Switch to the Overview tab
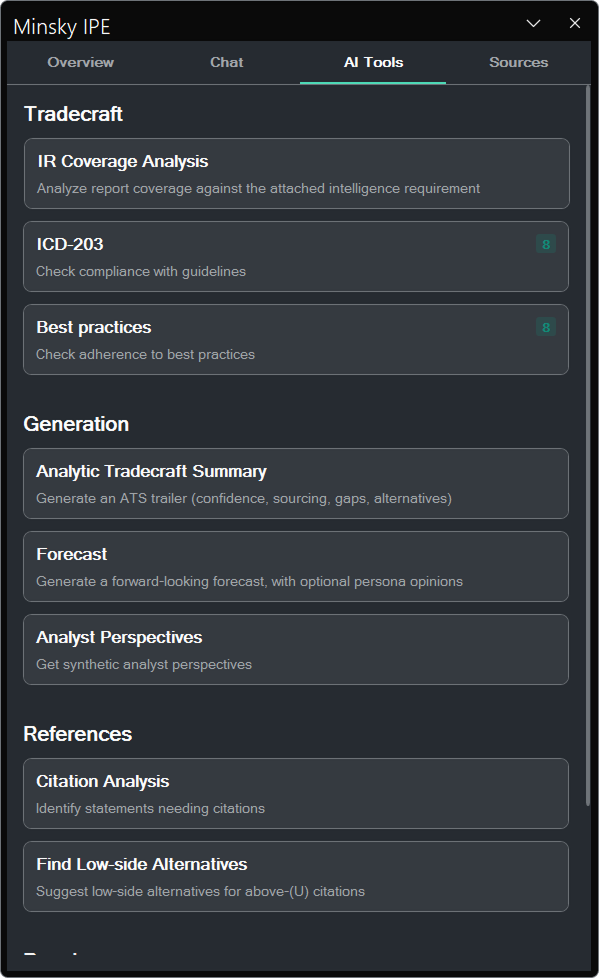 [x=80, y=62]
